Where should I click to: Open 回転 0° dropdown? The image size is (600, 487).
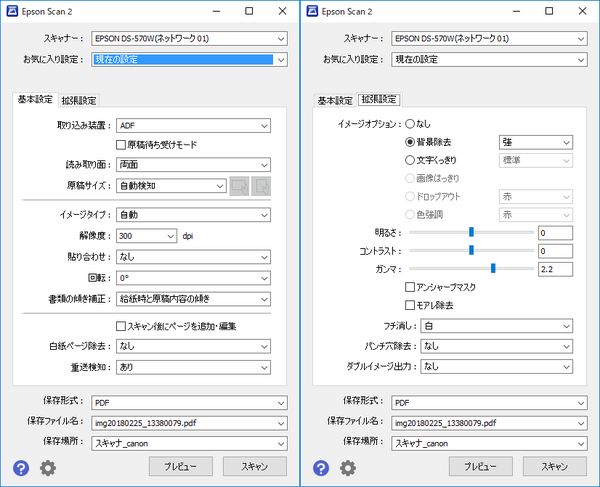click(193, 278)
